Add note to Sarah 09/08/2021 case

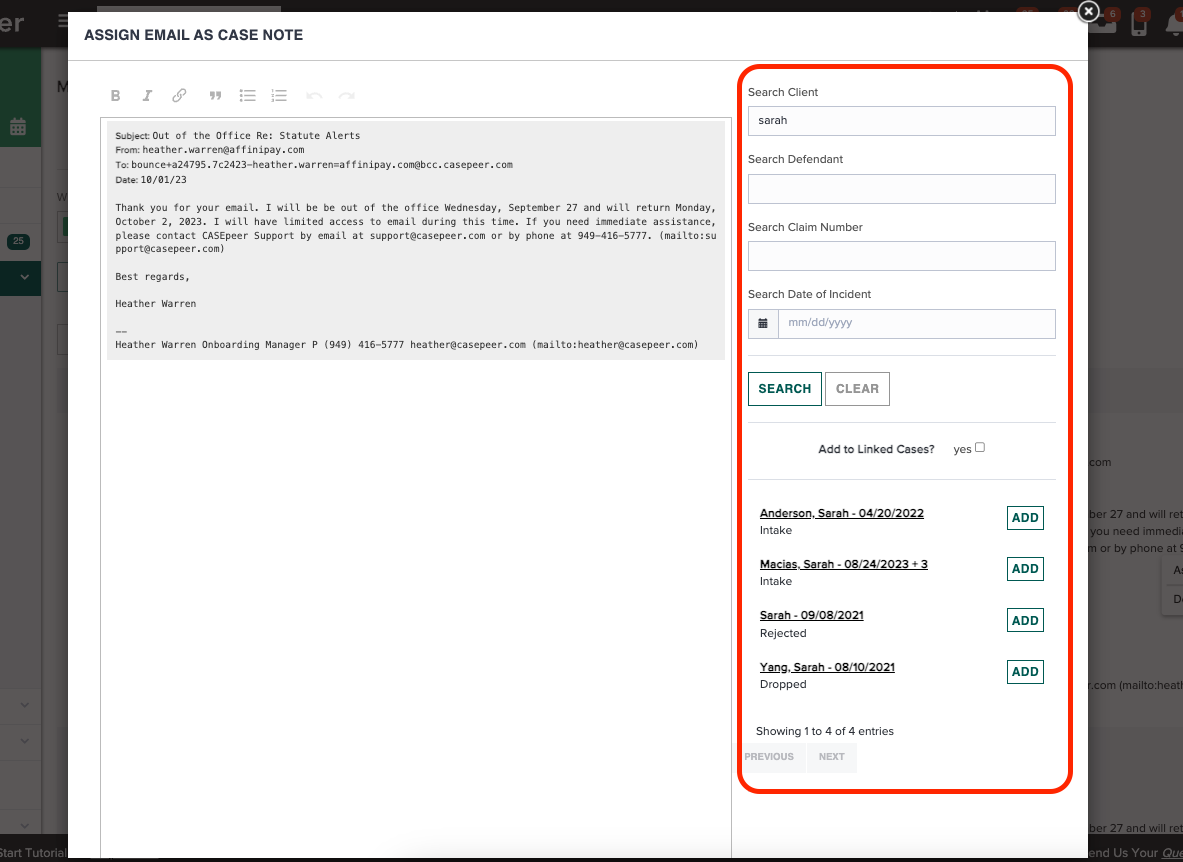pyautogui.click(x=1025, y=621)
